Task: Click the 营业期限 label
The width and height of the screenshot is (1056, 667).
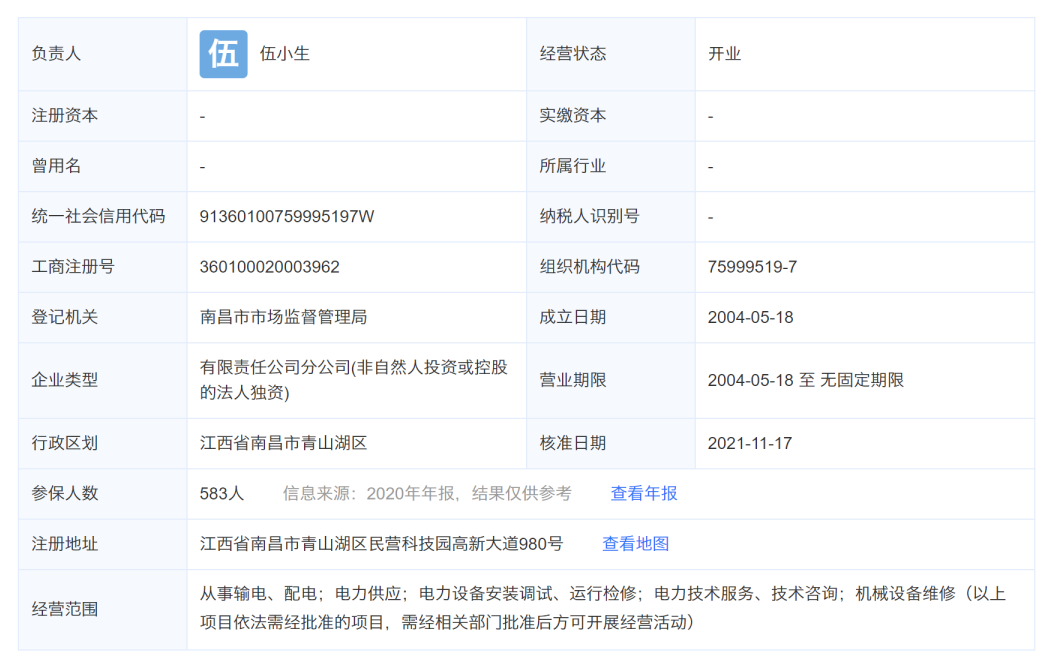Action: (572, 381)
